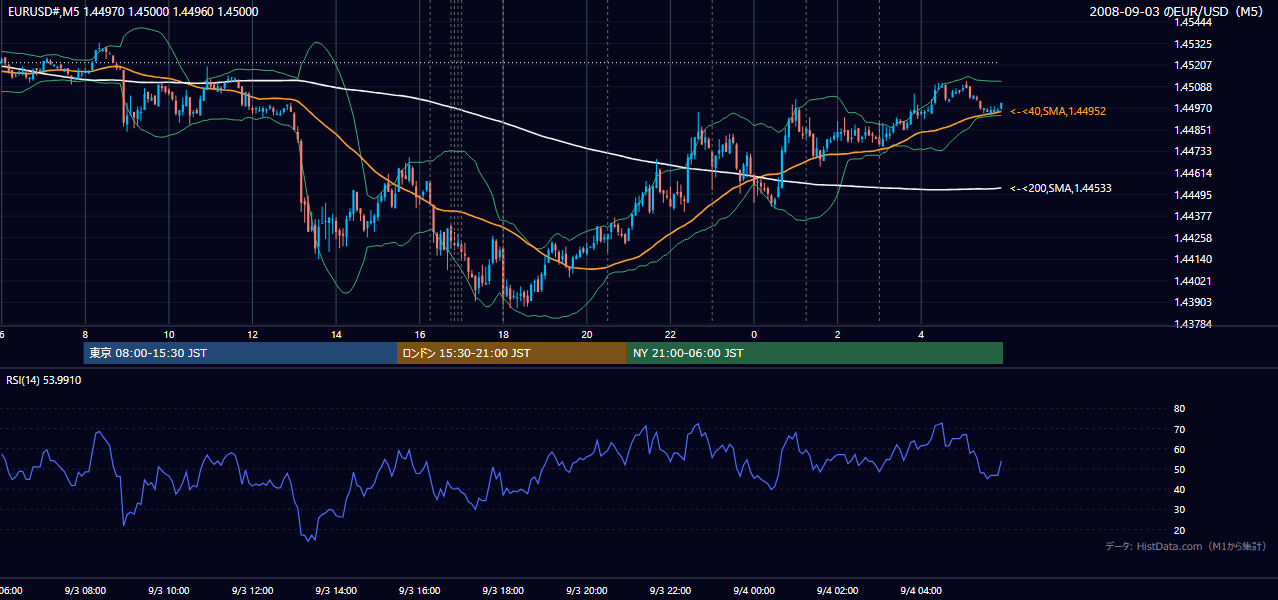Click the <--<200,SMA,1.44533 label

coord(1061,188)
